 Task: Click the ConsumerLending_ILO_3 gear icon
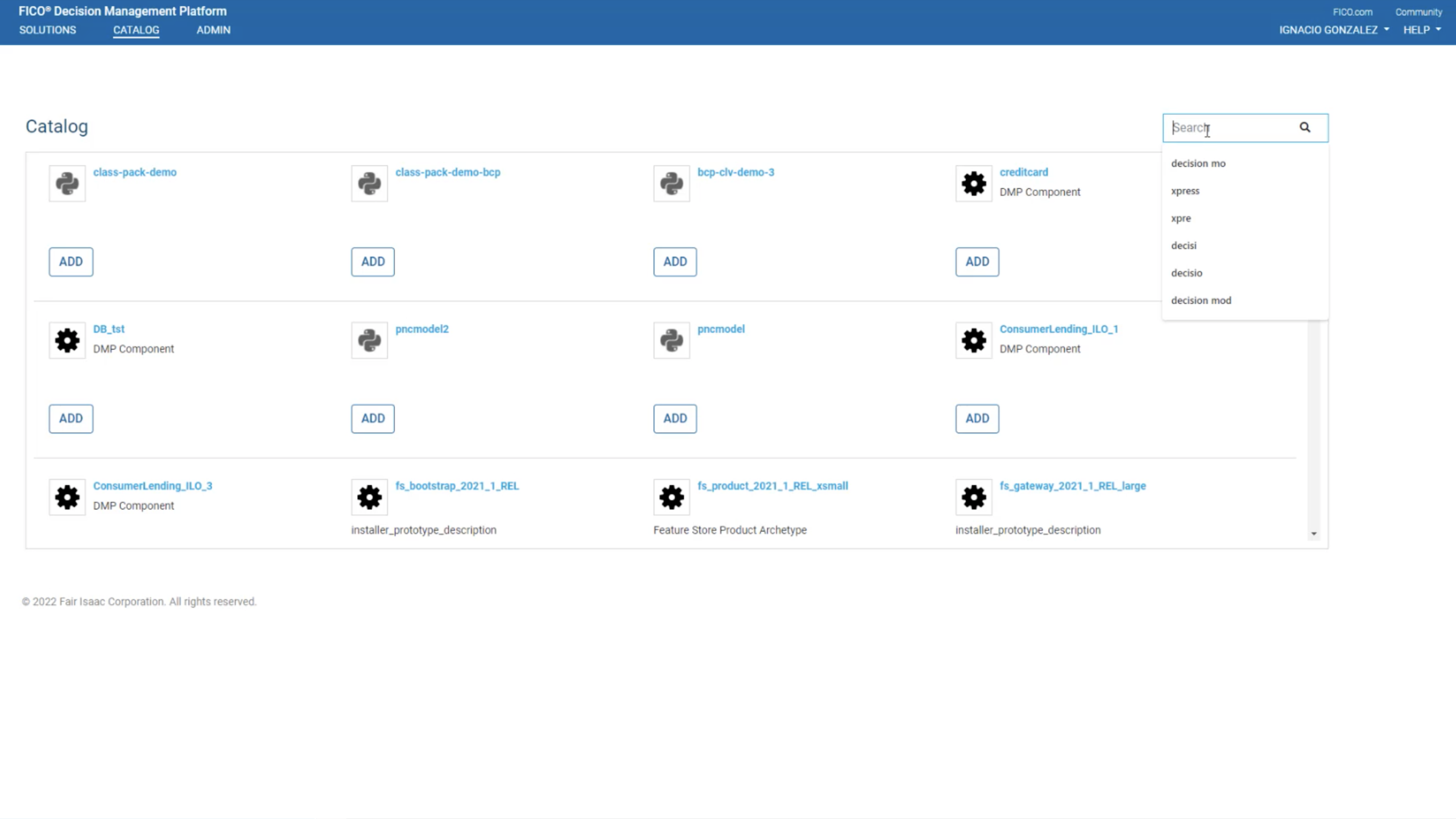pos(67,497)
